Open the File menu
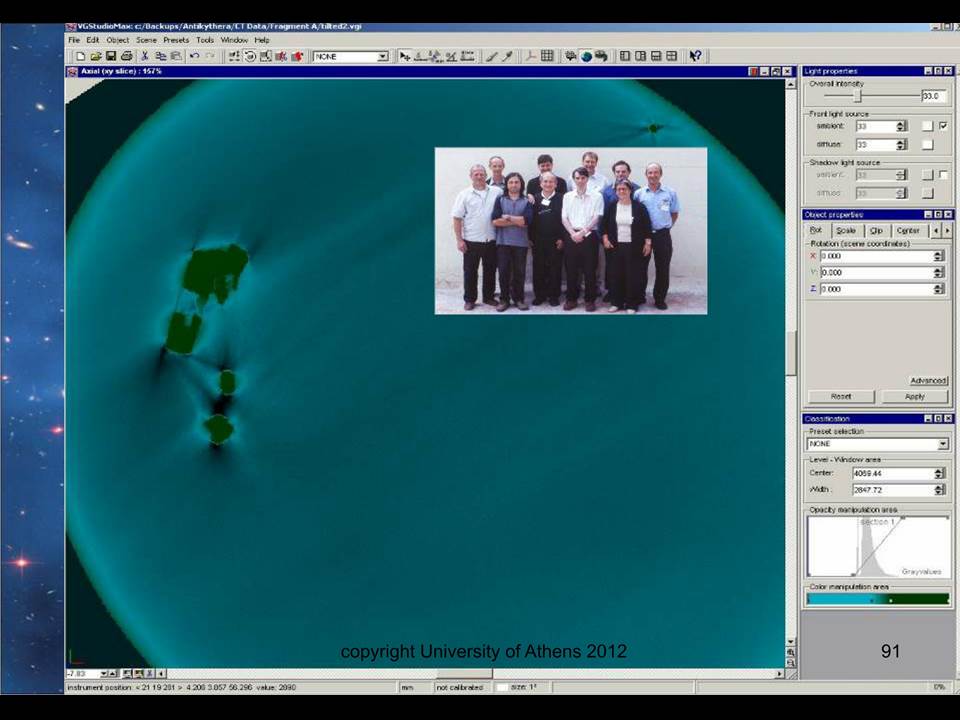The height and width of the screenshot is (720, 960). point(74,40)
